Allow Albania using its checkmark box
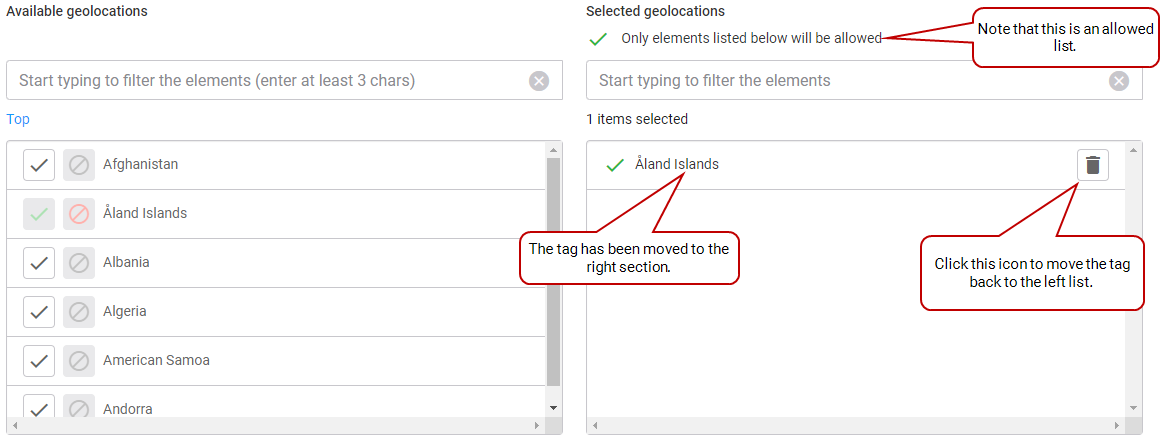This screenshot has height=440, width=1169. click(39, 263)
